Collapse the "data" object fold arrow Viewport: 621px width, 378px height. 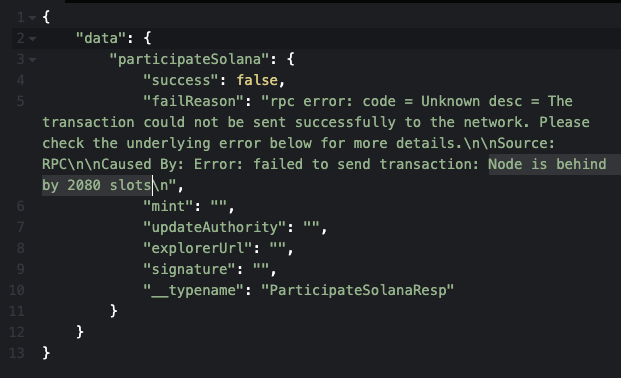pyautogui.click(x=32, y=39)
